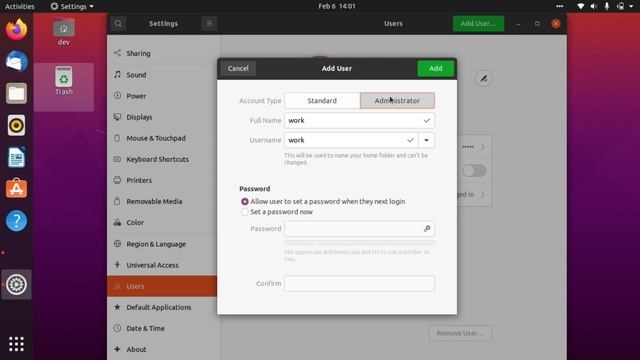This screenshot has width=640, height=360.
Task: Click the Username input field
Action: coord(351,140)
